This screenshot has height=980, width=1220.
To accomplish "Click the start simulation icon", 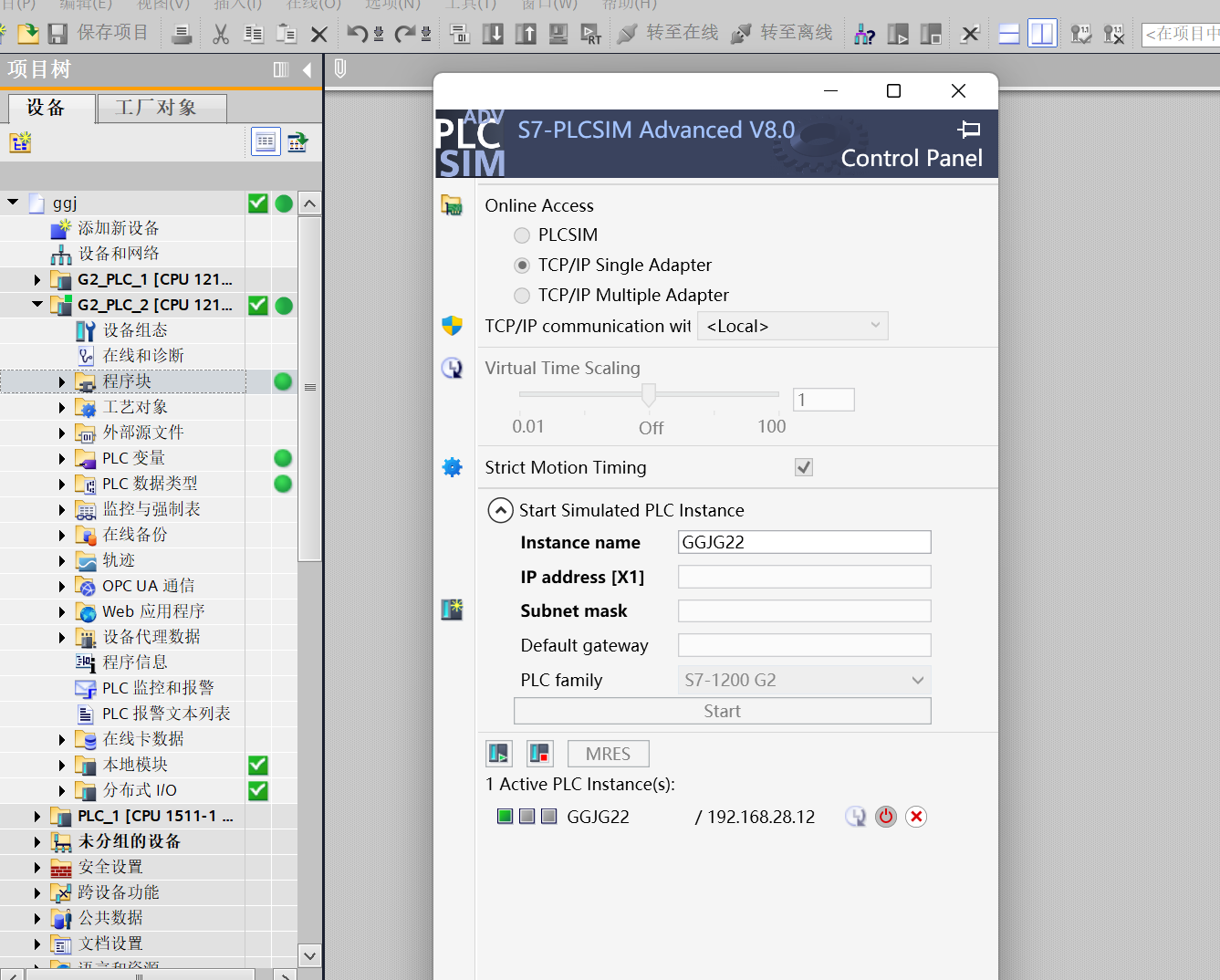I will 558,34.
